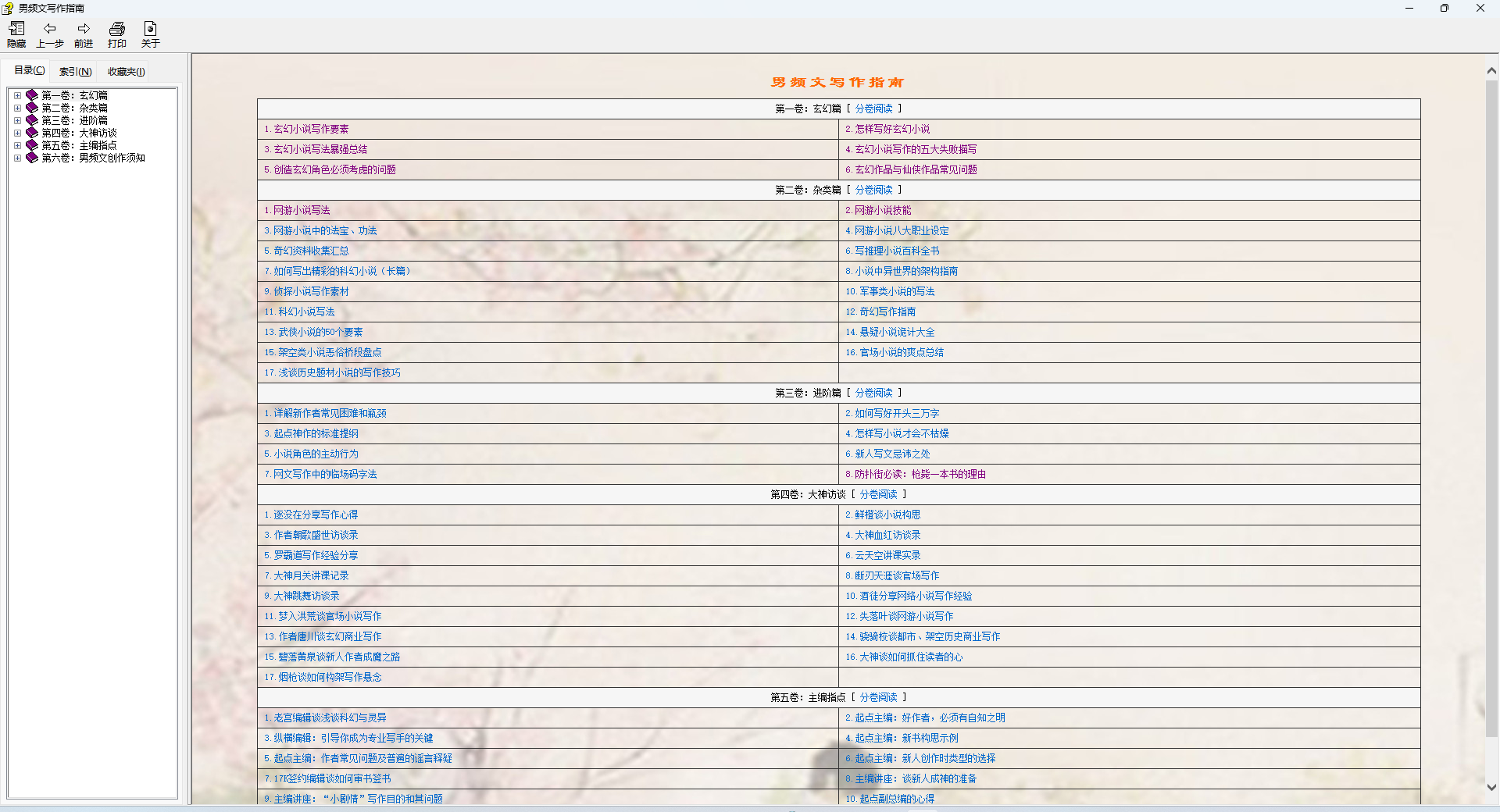Viewport: 1500px width, 812px height.
Task: Switch to the 索引(N) tab
Action: point(76,72)
